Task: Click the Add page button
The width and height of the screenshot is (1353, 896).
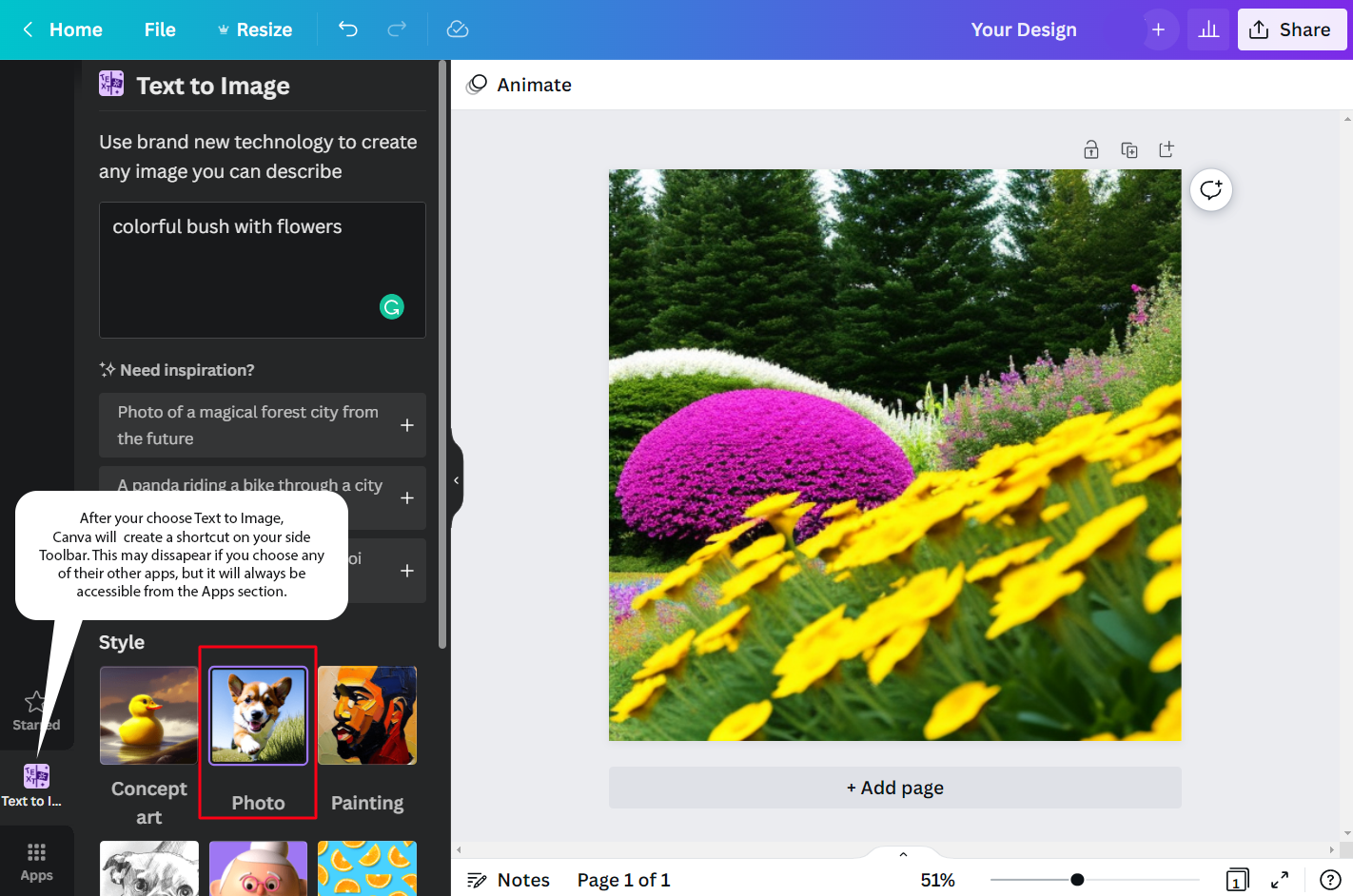Action: (x=894, y=788)
